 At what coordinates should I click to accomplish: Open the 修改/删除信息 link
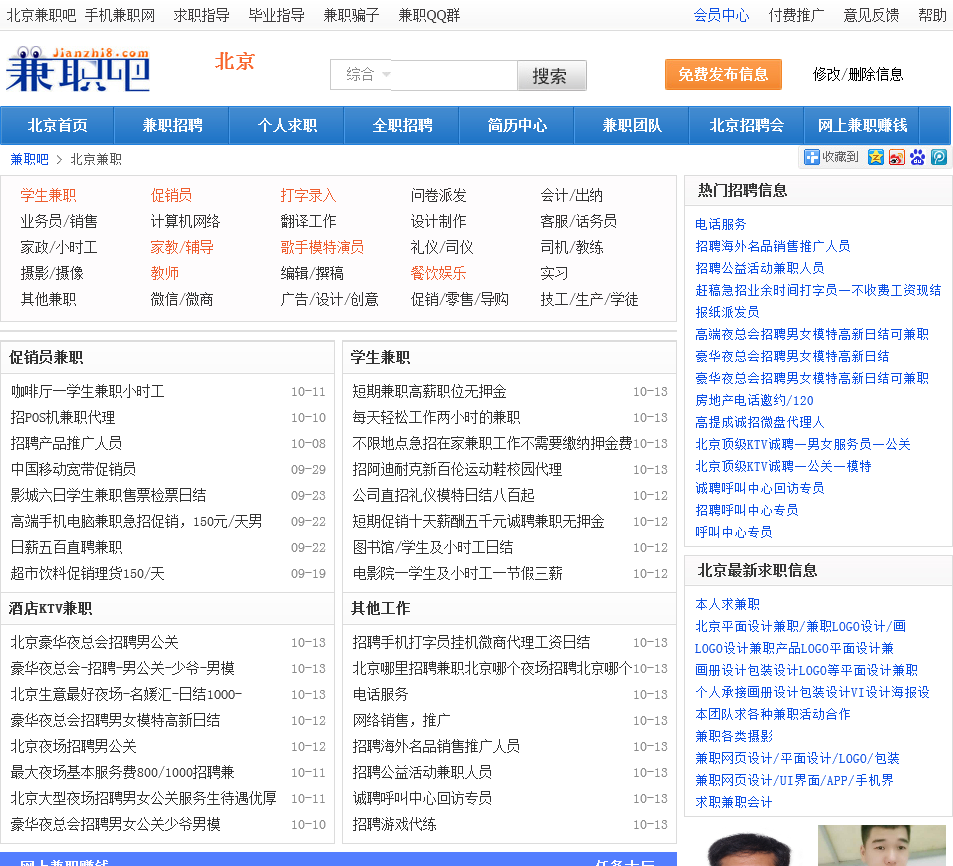(x=858, y=74)
